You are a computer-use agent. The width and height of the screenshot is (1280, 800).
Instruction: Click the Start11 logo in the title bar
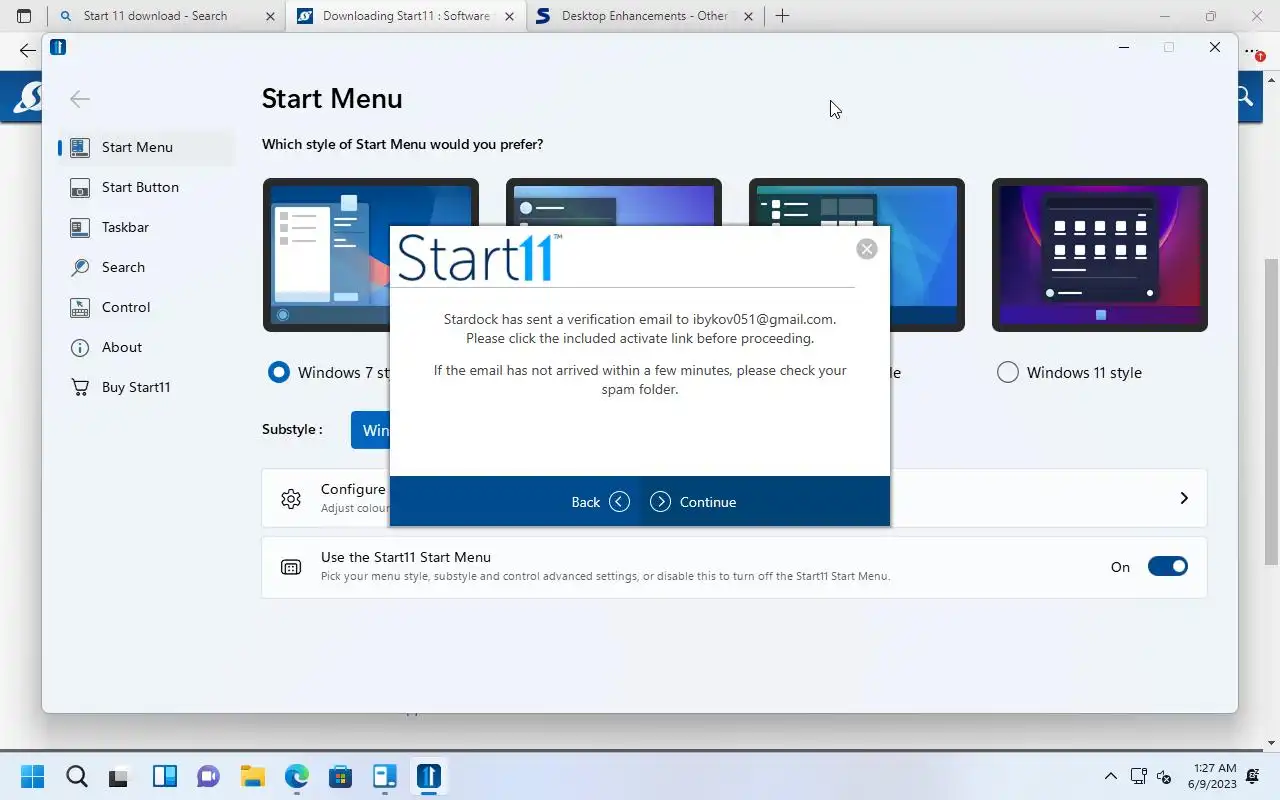tap(58, 47)
